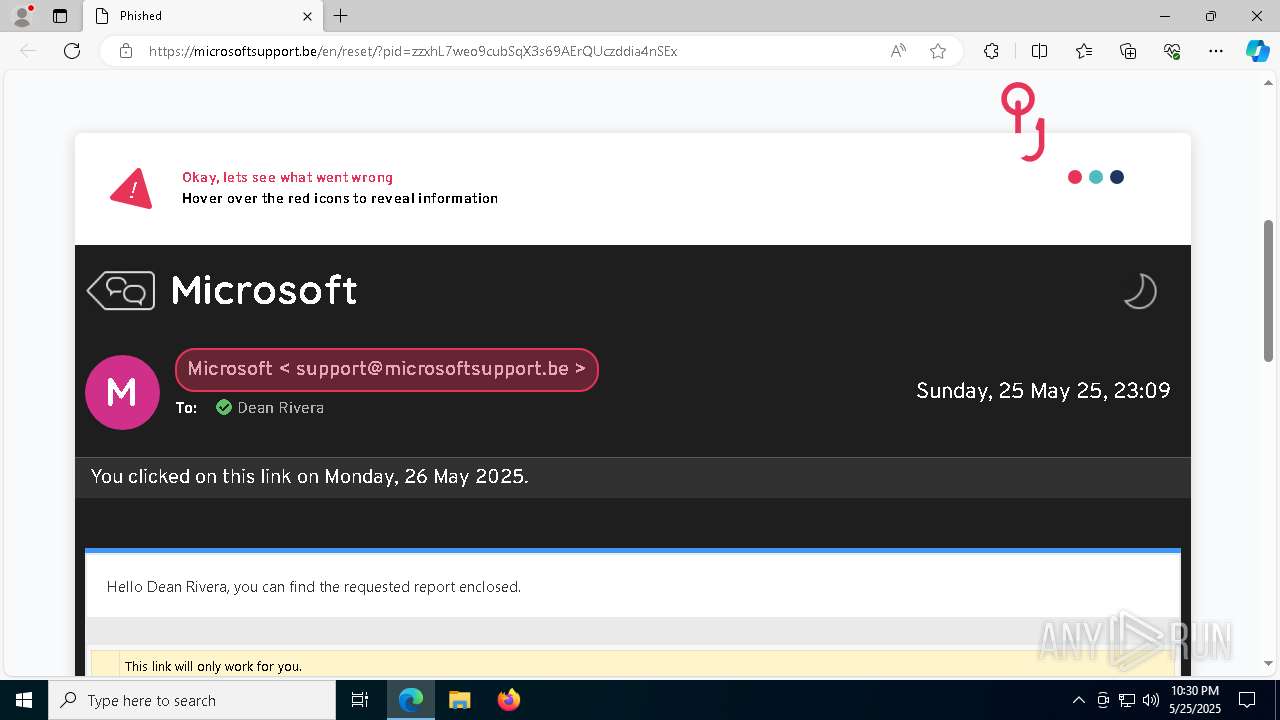Click the highlighted sender support@microsoftsupport.be
The width and height of the screenshot is (1280, 720).
coord(387,369)
